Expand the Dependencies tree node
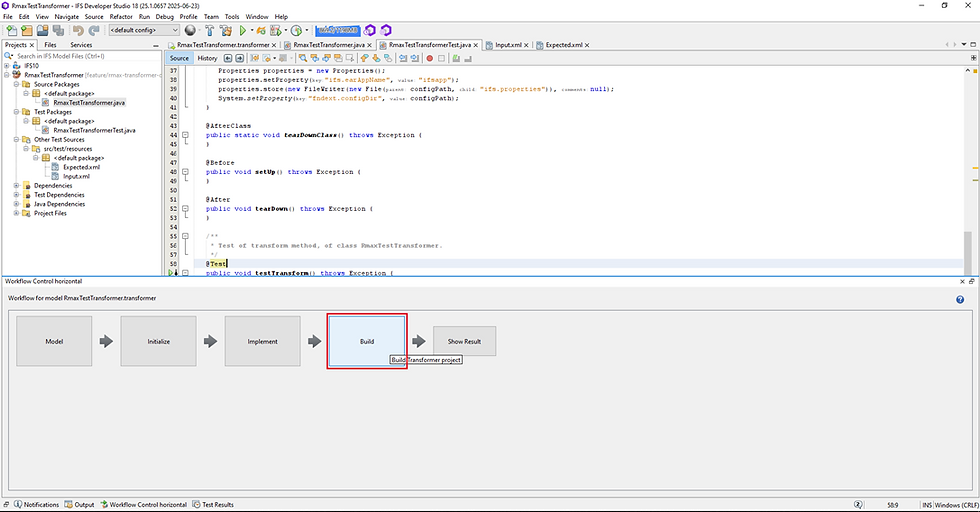The image size is (980, 512). 16,186
